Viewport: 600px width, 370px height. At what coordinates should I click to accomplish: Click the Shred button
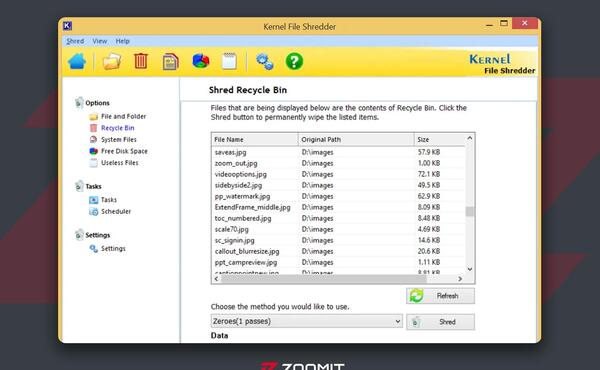(x=440, y=322)
